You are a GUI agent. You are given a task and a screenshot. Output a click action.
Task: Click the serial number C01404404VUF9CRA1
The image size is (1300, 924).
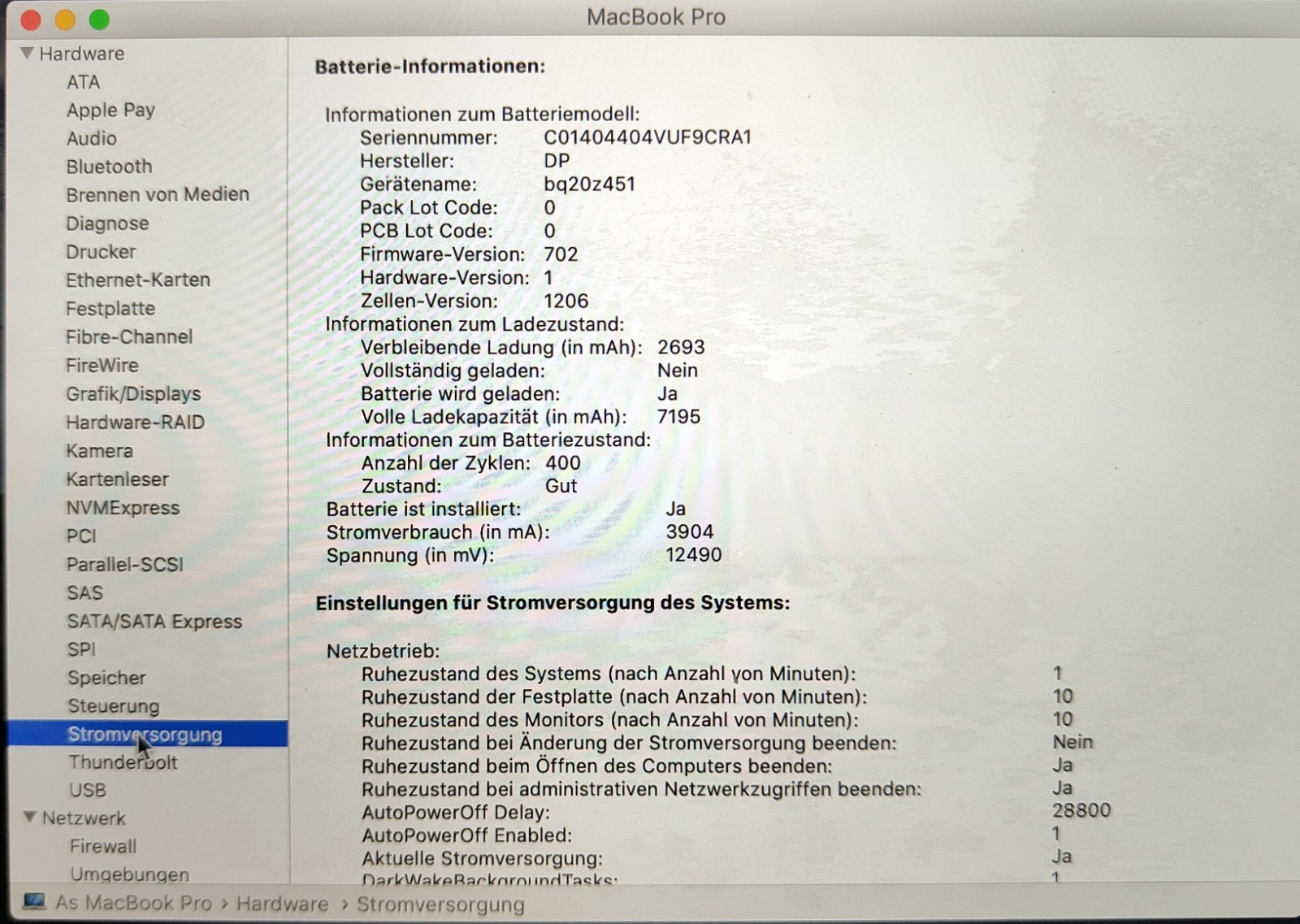point(648,137)
